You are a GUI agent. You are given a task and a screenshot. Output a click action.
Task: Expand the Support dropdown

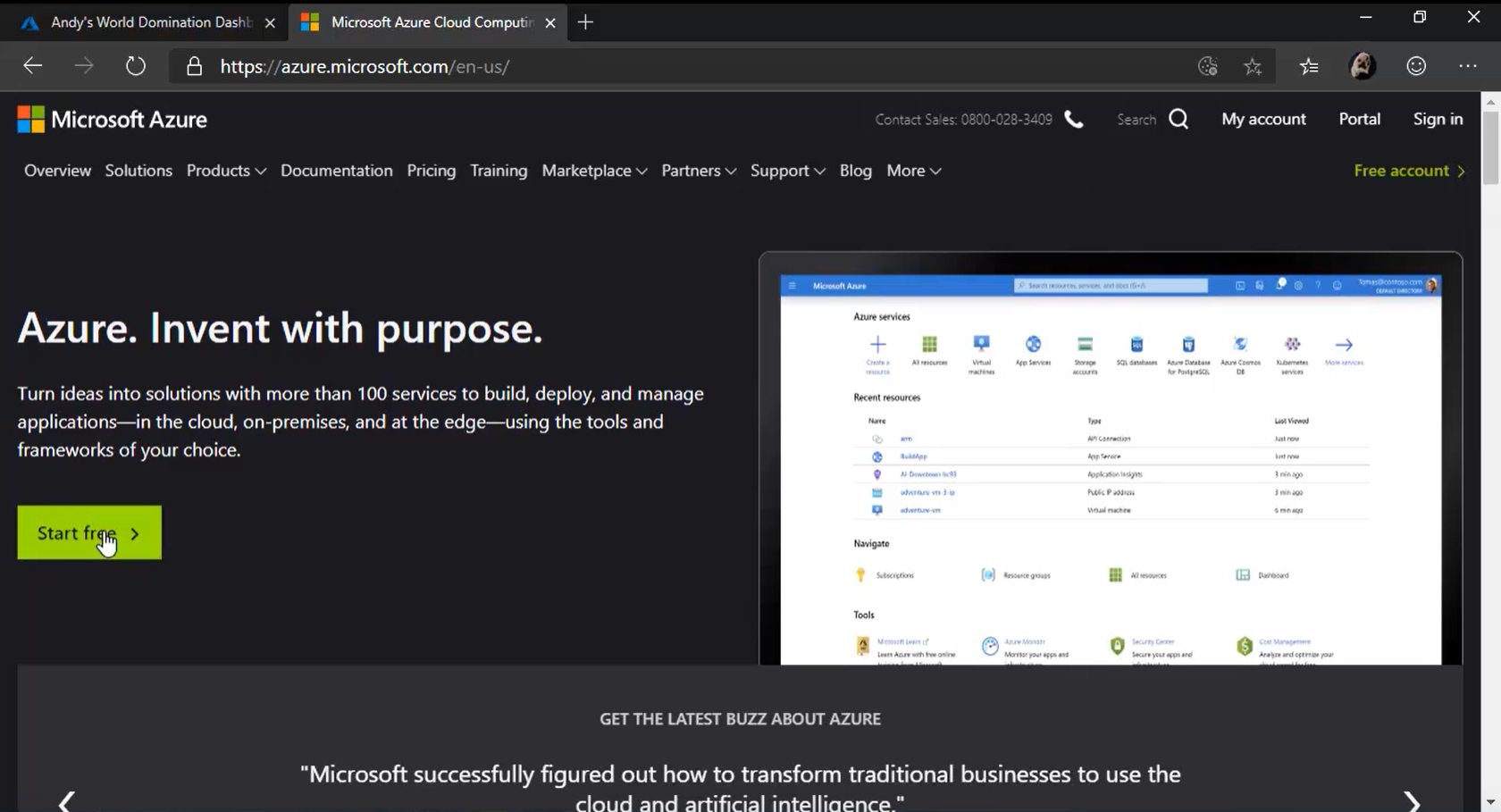coord(787,171)
